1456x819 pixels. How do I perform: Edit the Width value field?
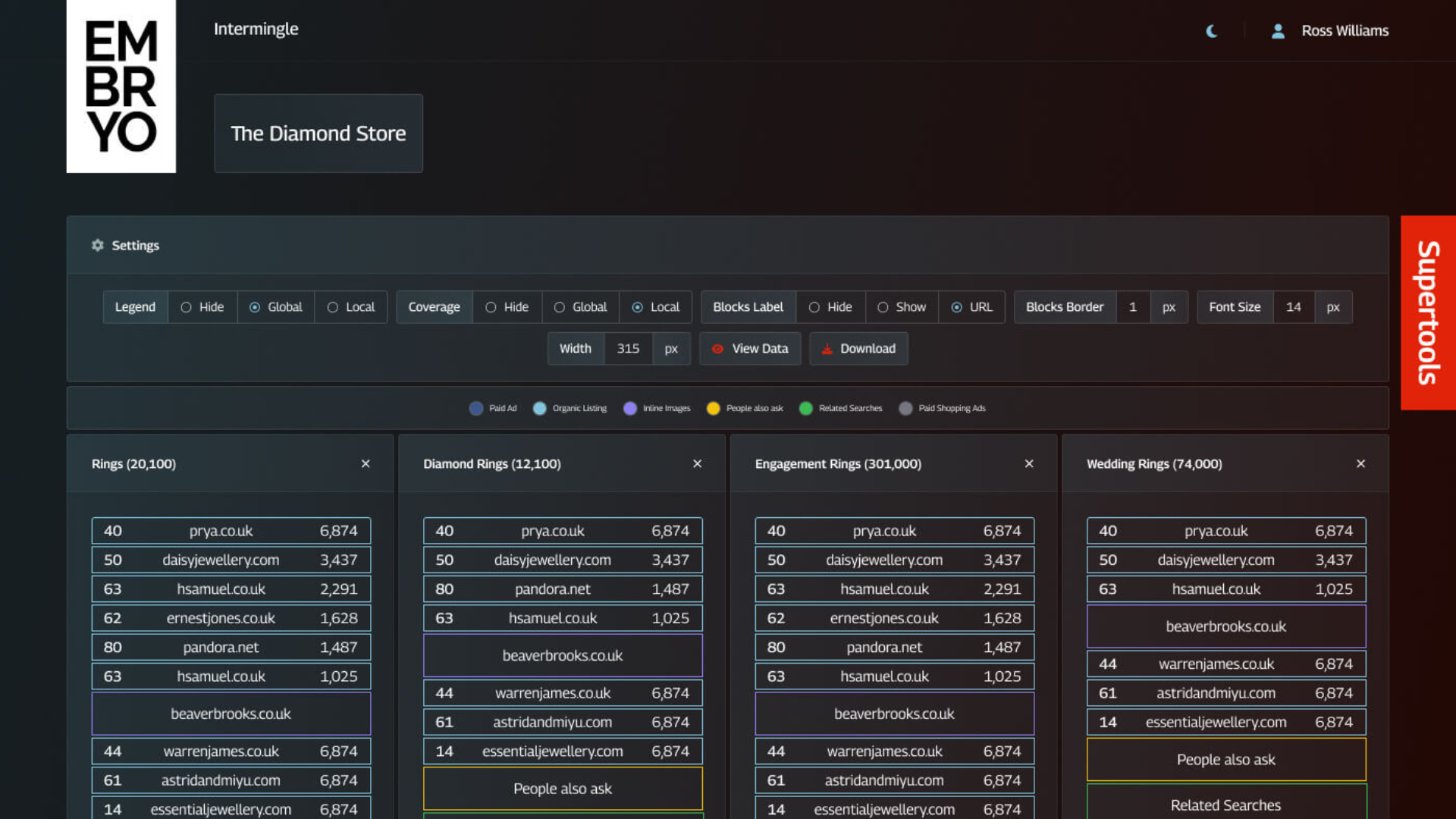628,349
